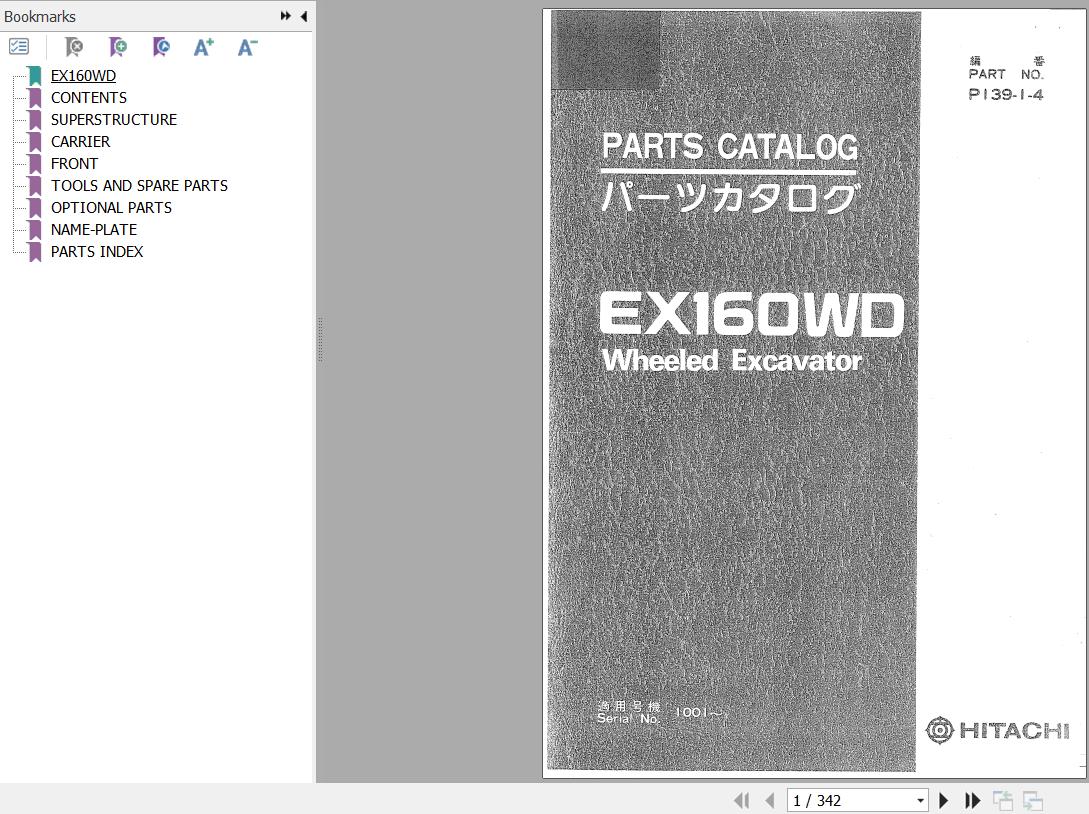Image resolution: width=1089 pixels, height=814 pixels.
Task: Select the OPTIONAL PARTS bookmark
Action: tap(111, 208)
